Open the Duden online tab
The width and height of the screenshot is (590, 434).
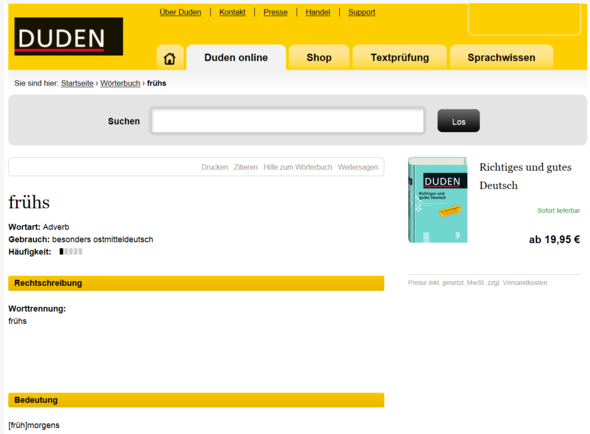tap(236, 58)
